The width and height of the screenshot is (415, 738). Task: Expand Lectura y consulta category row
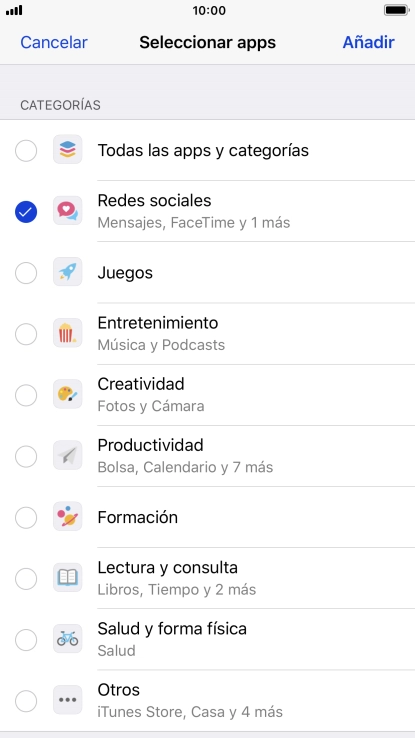pos(208,578)
